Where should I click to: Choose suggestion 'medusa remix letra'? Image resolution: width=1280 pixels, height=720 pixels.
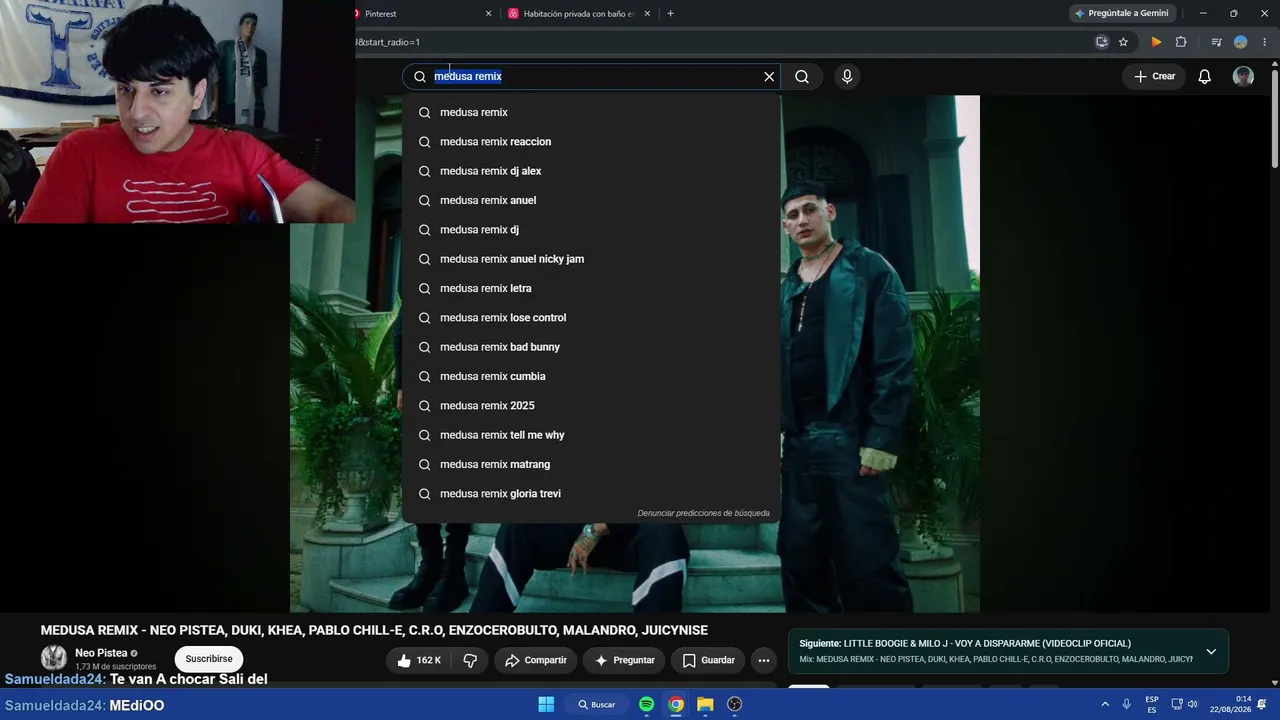(x=591, y=288)
